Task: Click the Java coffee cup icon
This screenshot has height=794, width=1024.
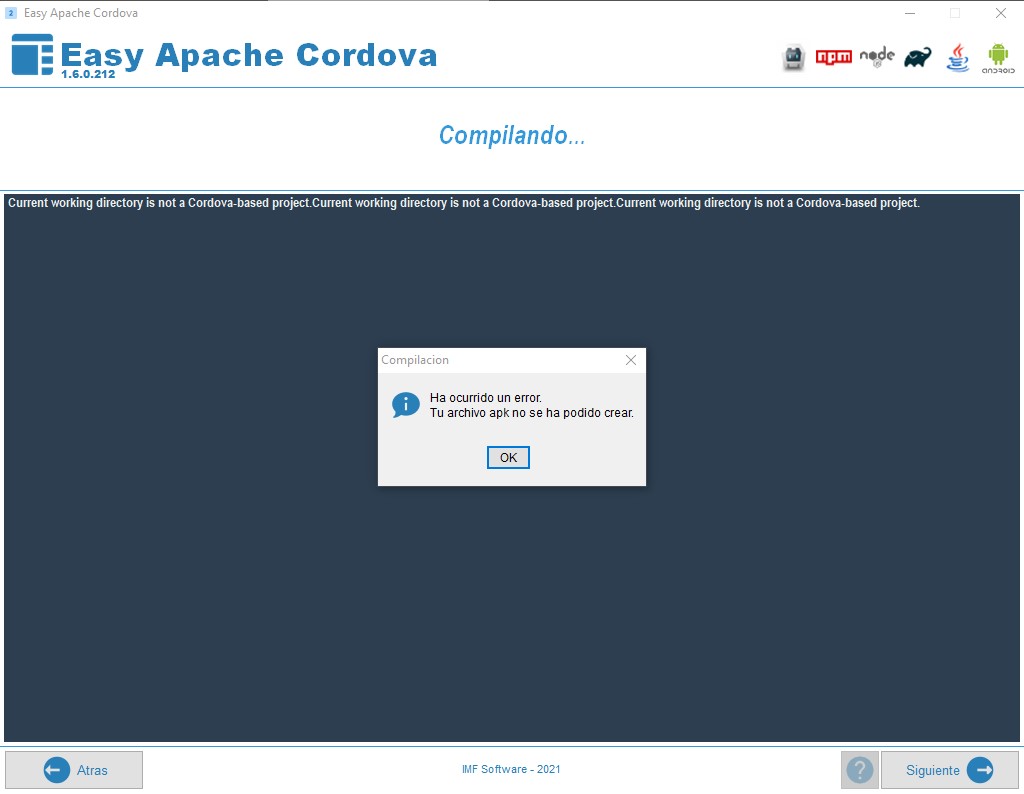Action: click(x=958, y=57)
